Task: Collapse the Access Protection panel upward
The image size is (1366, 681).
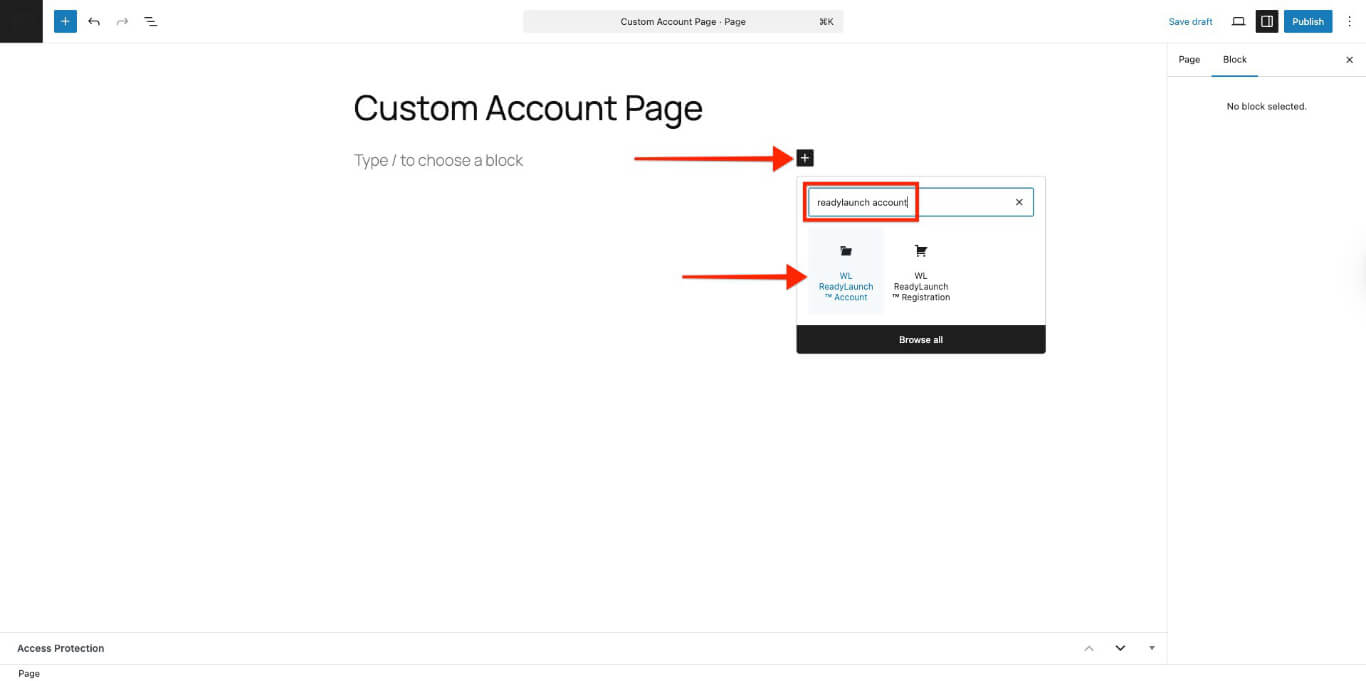Action: [x=1089, y=648]
